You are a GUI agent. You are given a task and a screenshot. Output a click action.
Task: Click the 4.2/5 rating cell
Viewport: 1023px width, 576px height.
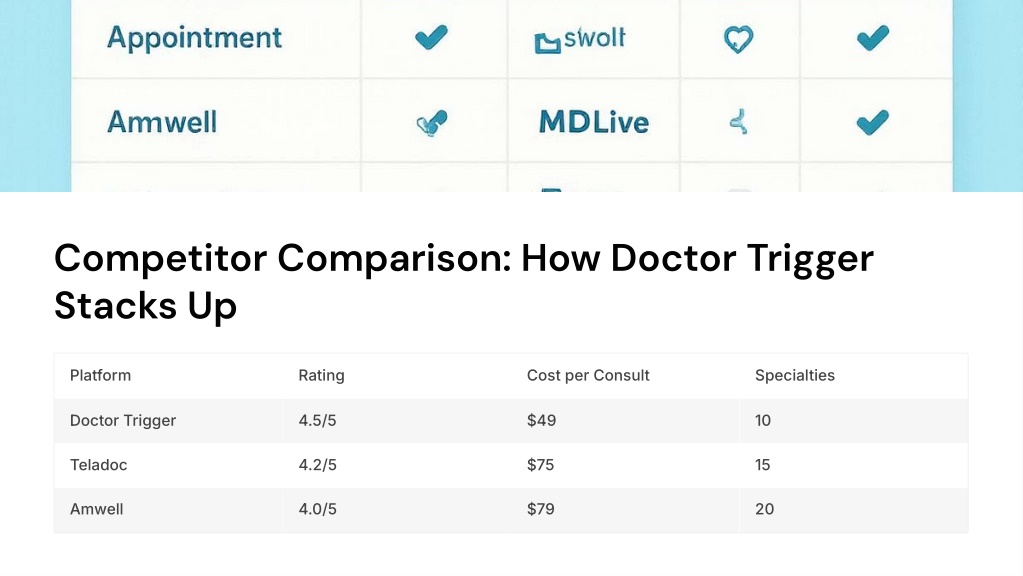click(x=318, y=465)
